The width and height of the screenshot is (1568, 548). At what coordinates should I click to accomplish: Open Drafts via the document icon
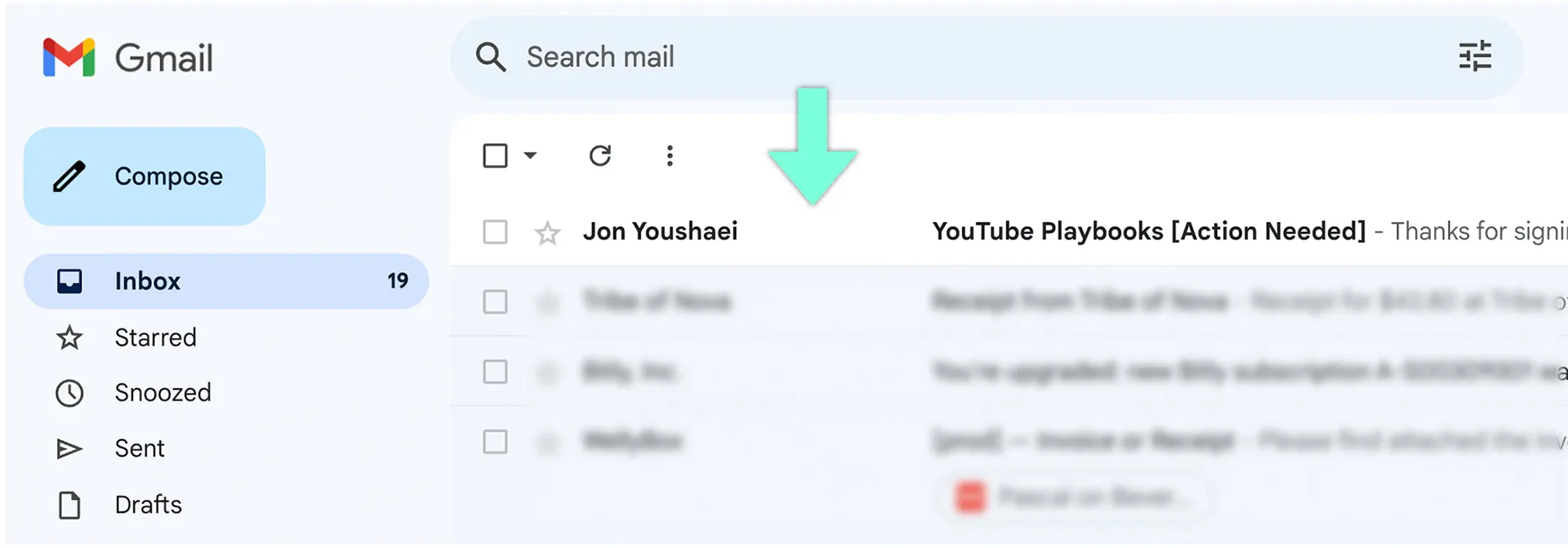point(69,506)
